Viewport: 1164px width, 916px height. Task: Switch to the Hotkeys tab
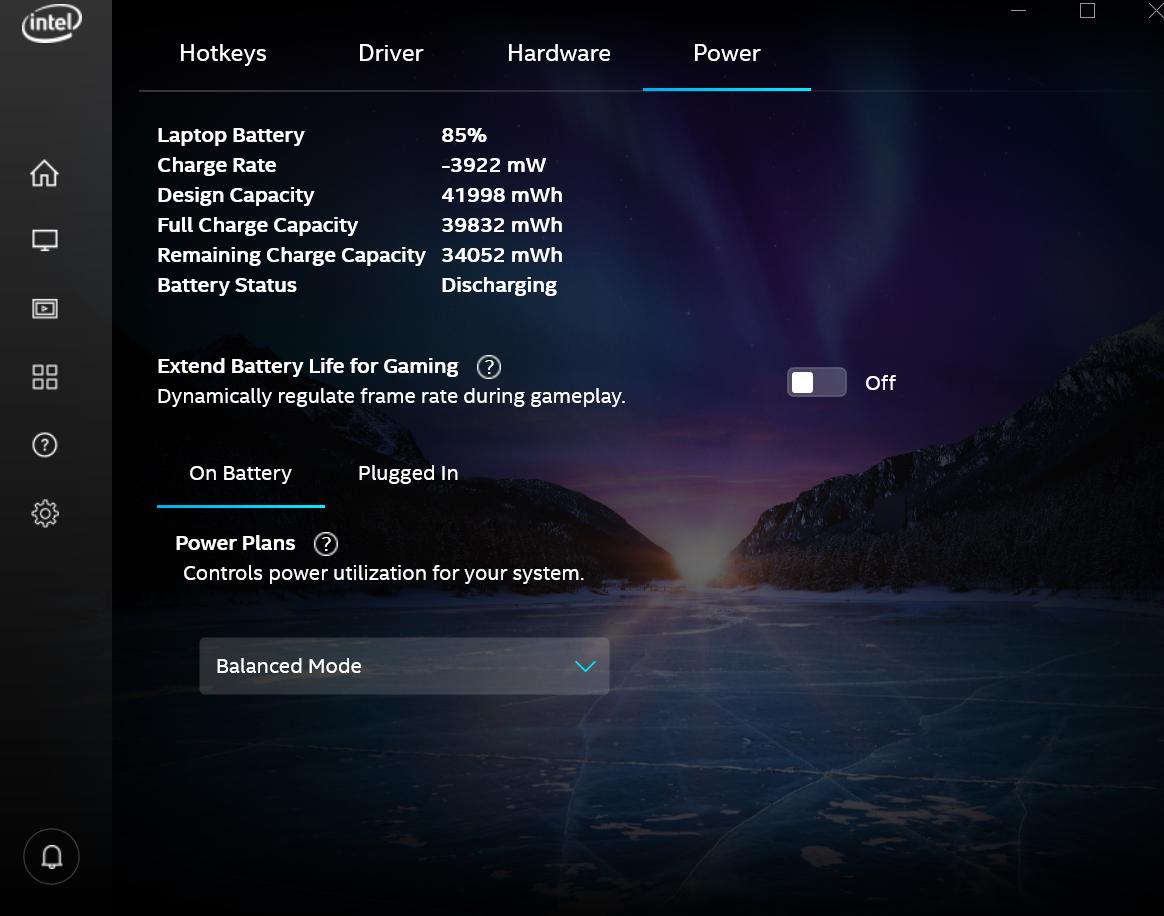[x=222, y=53]
